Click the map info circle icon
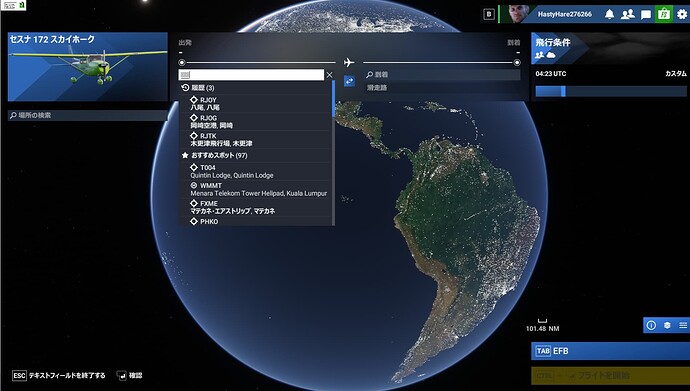The image size is (690, 391). pos(651,325)
